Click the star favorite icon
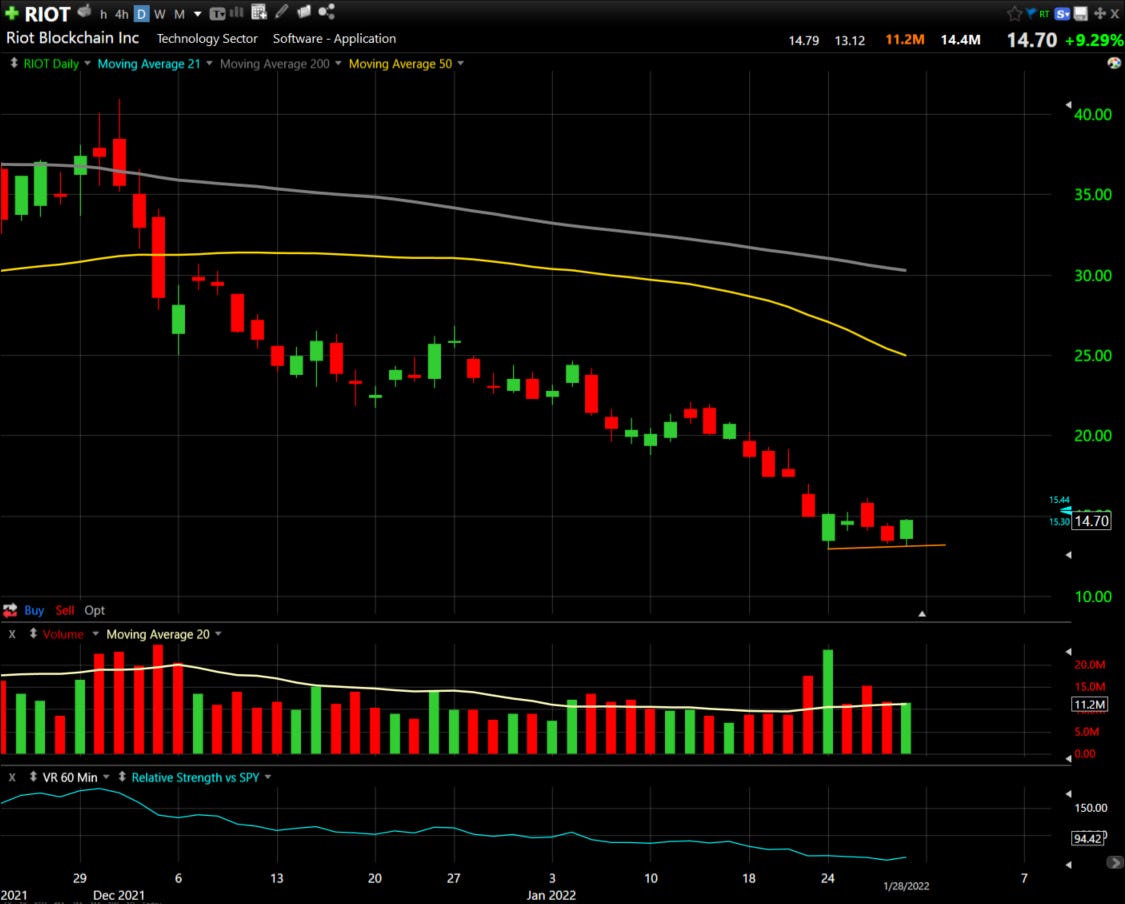The width and height of the screenshot is (1125, 904). (1014, 13)
